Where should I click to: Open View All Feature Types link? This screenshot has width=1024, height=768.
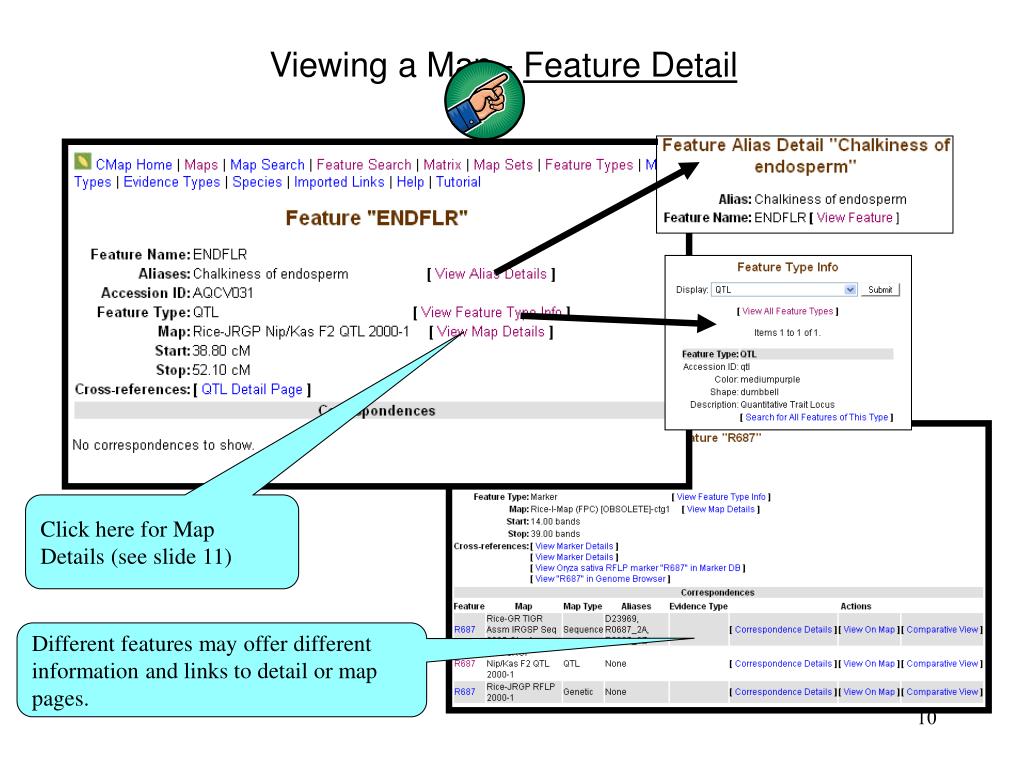coord(788,312)
